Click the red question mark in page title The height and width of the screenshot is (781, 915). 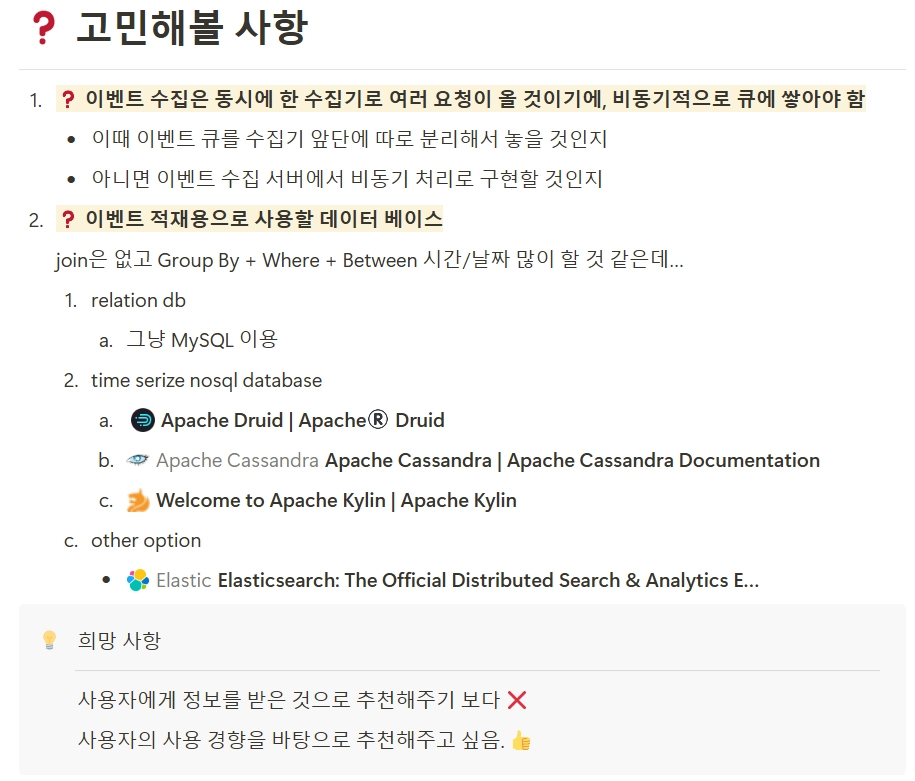click(44, 27)
